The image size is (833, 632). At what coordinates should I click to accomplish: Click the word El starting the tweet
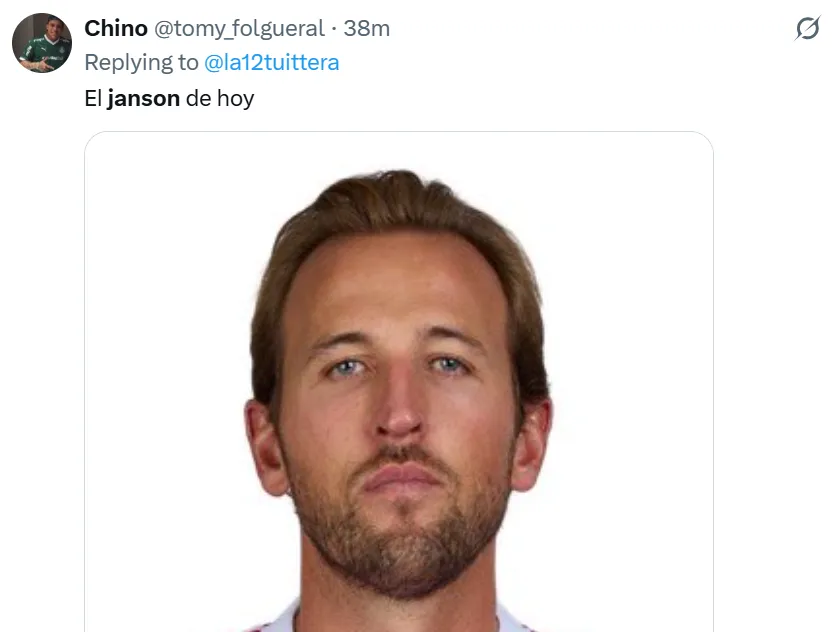[x=93, y=99]
